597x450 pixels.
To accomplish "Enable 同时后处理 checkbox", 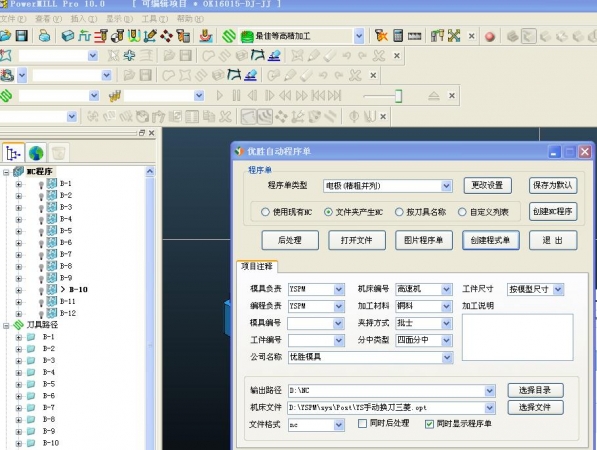I will pyautogui.click(x=362, y=423).
